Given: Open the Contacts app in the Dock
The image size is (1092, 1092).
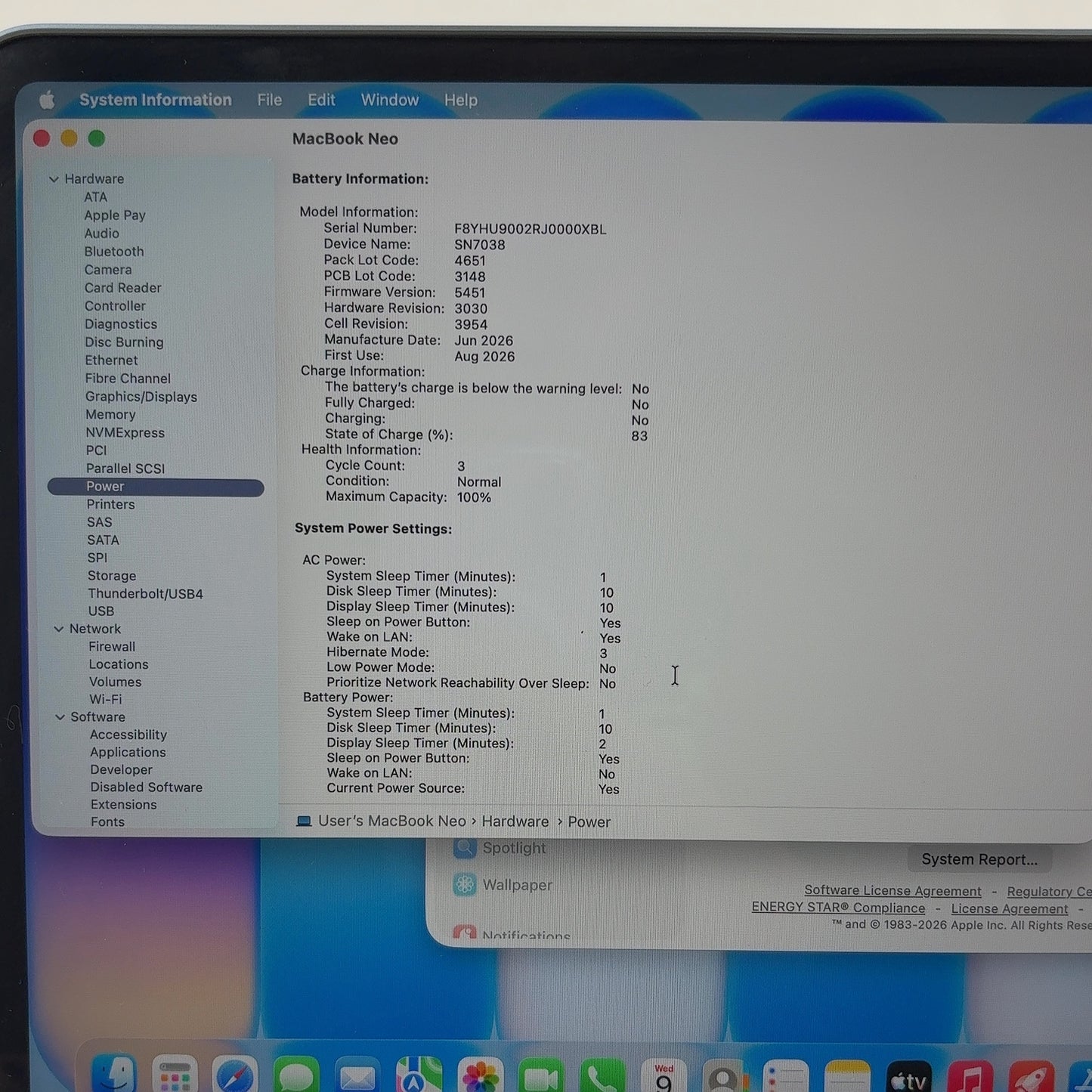Looking at the screenshot, I should pyautogui.click(x=725, y=1077).
